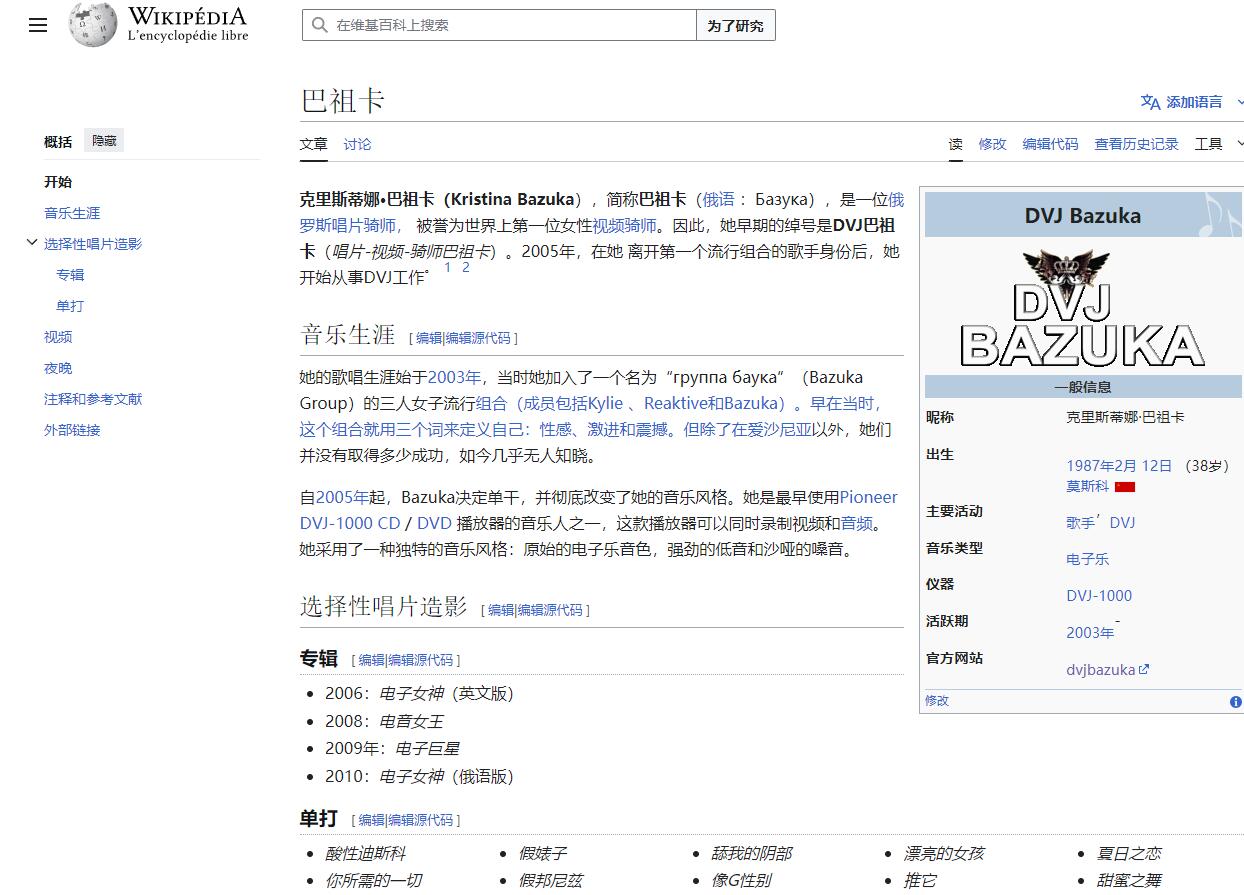Open the hamburger main menu
The height and width of the screenshot is (895, 1244).
pyautogui.click(x=38, y=26)
